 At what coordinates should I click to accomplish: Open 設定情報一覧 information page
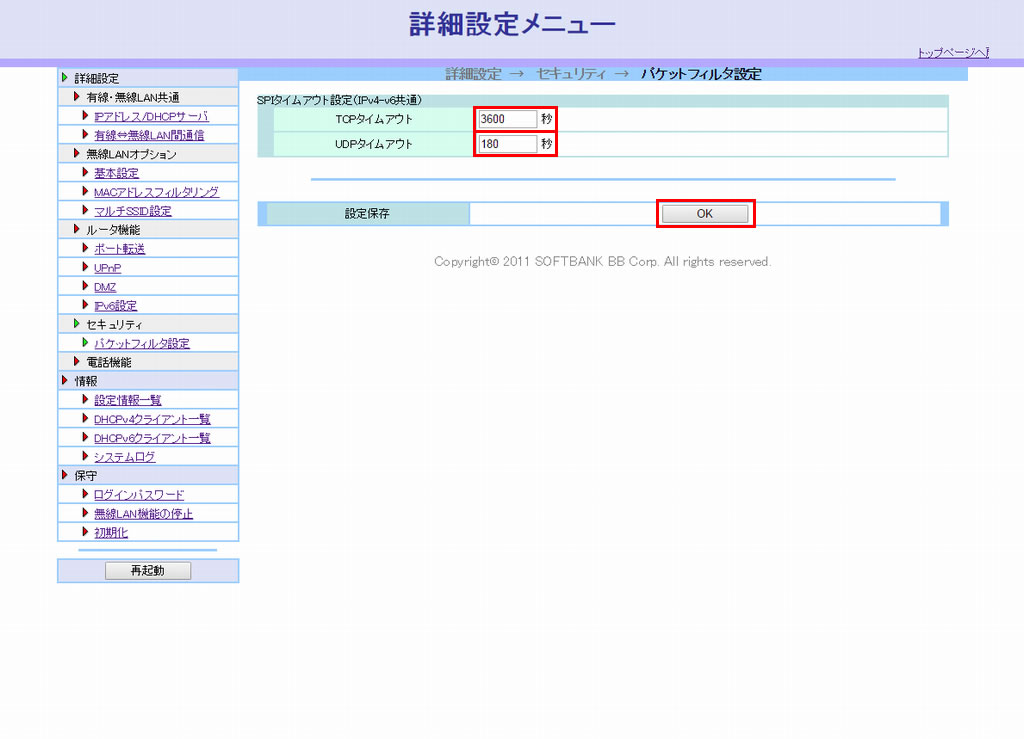pyautogui.click(x=127, y=400)
